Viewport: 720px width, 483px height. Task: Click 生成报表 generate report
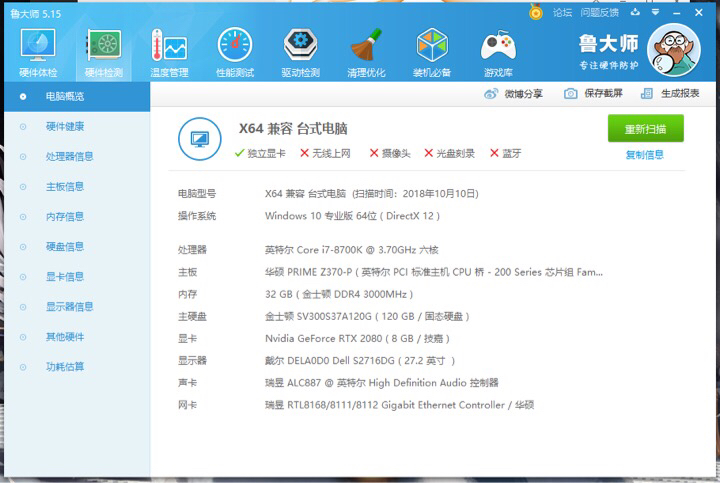click(x=670, y=94)
